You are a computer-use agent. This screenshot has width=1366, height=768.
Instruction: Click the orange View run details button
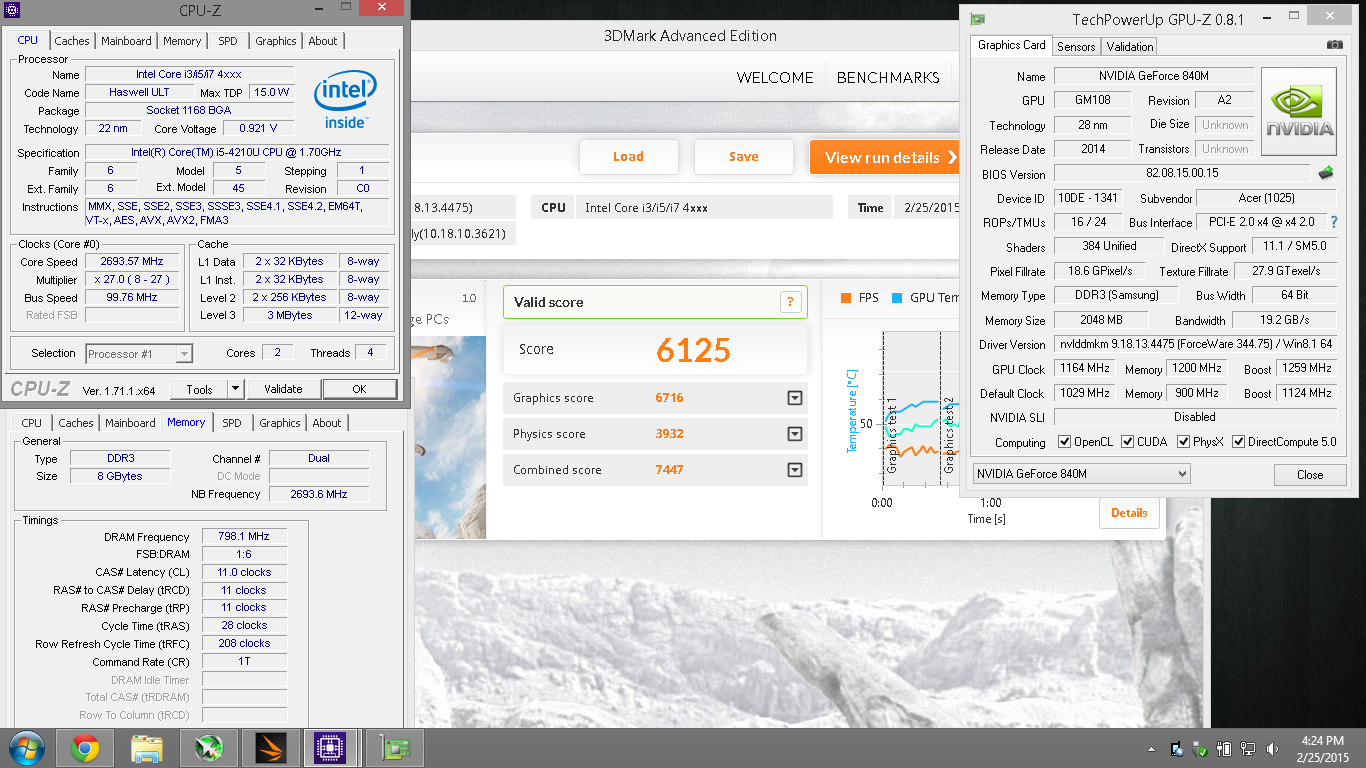click(885, 157)
